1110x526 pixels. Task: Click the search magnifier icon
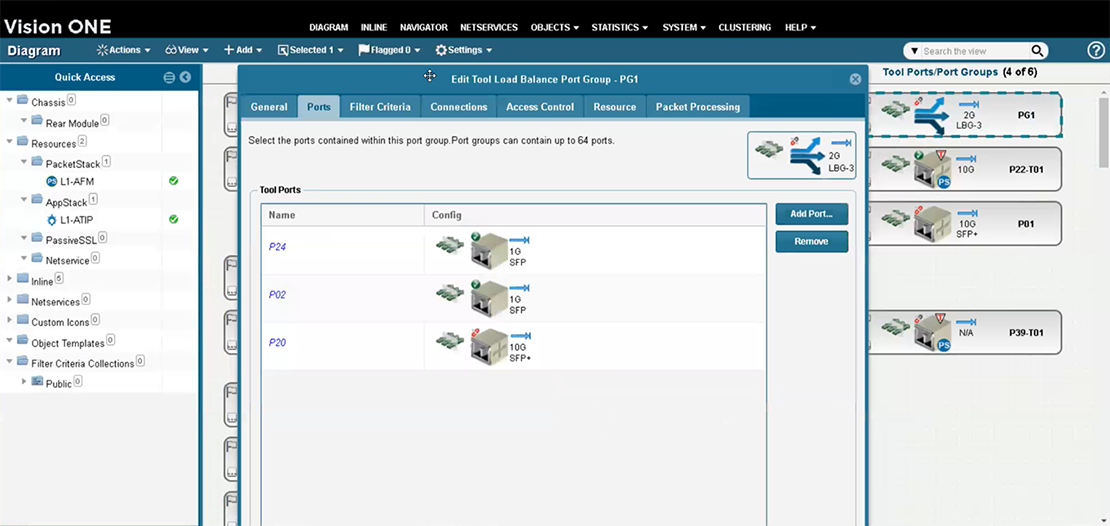click(x=1038, y=50)
